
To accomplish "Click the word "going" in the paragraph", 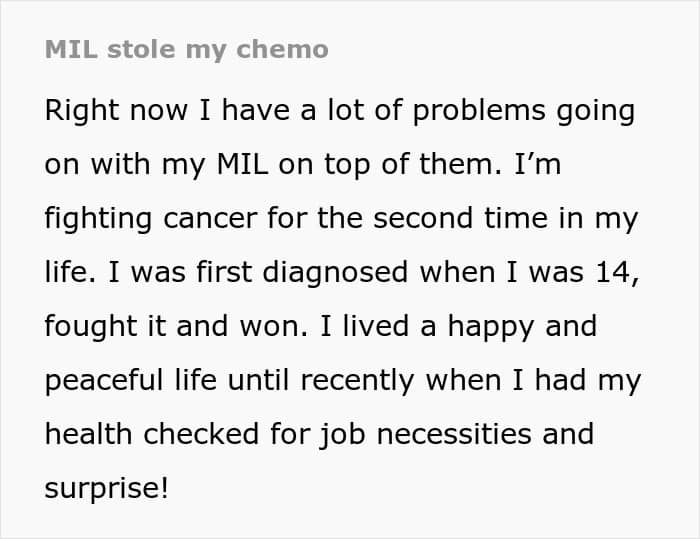I will click(598, 111).
